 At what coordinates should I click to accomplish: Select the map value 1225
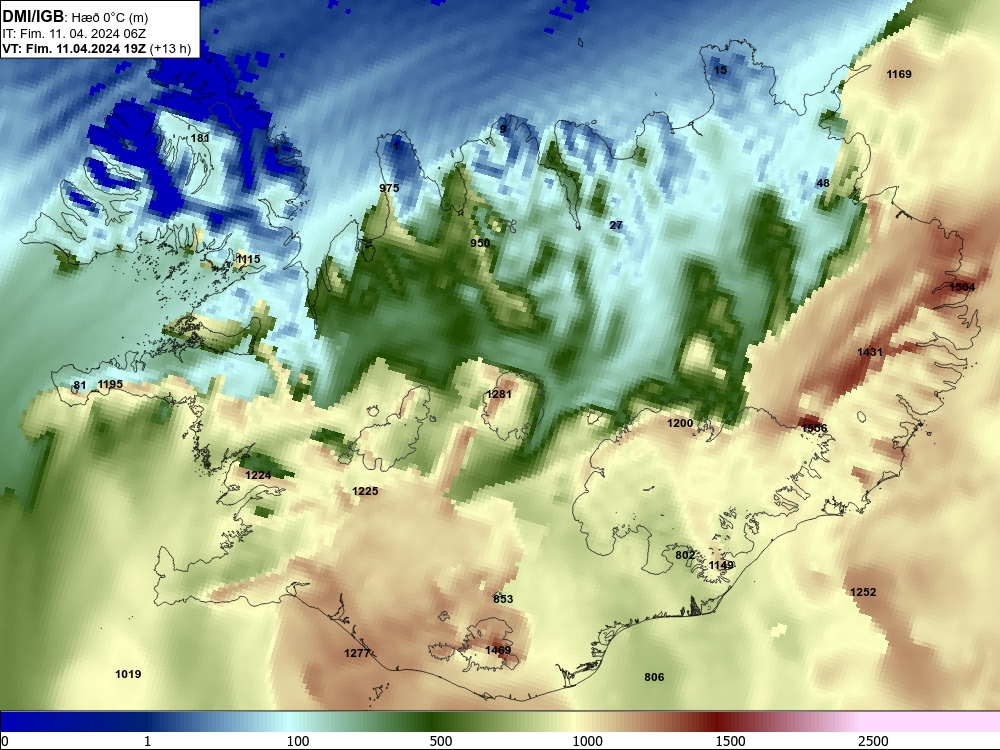tap(365, 491)
